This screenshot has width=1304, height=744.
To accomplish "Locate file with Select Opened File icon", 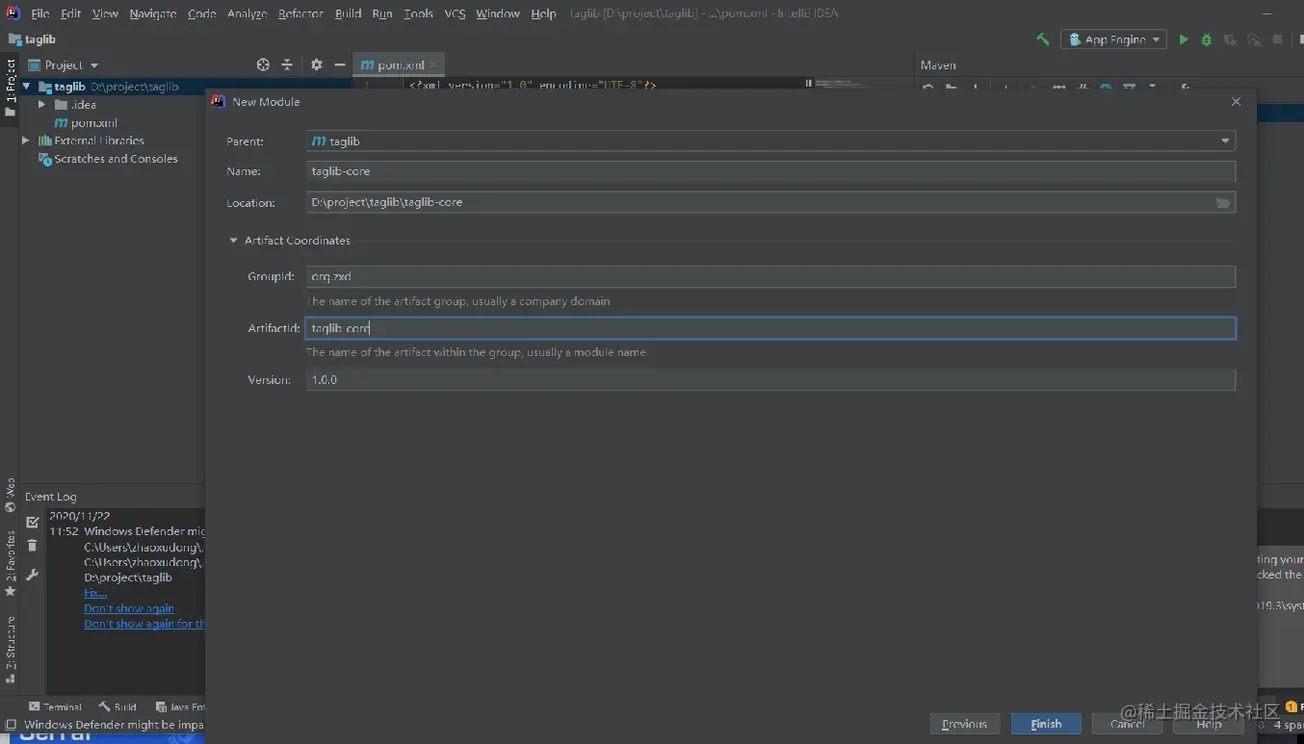I will 263,64.
